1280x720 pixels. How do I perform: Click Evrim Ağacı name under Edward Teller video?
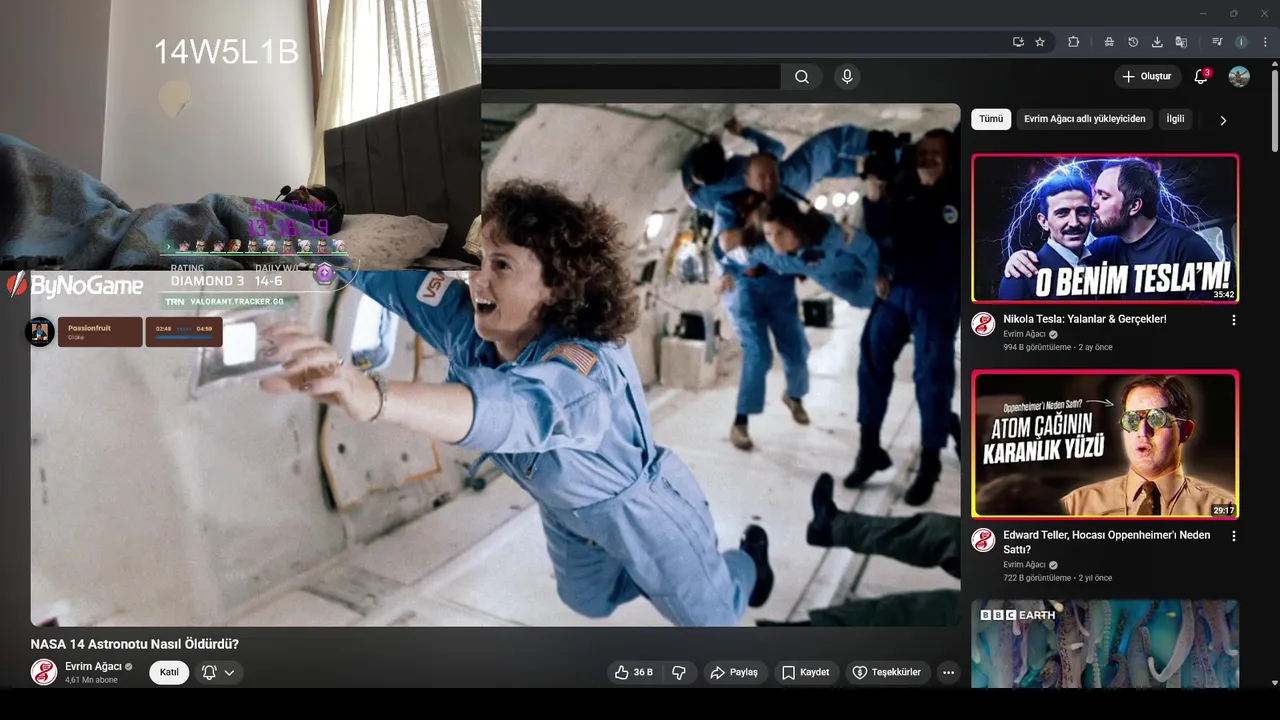tap(1024, 565)
